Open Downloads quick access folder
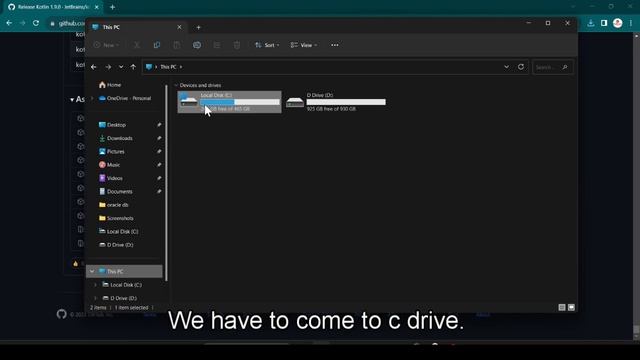The width and height of the screenshot is (640, 360). [x=116, y=138]
